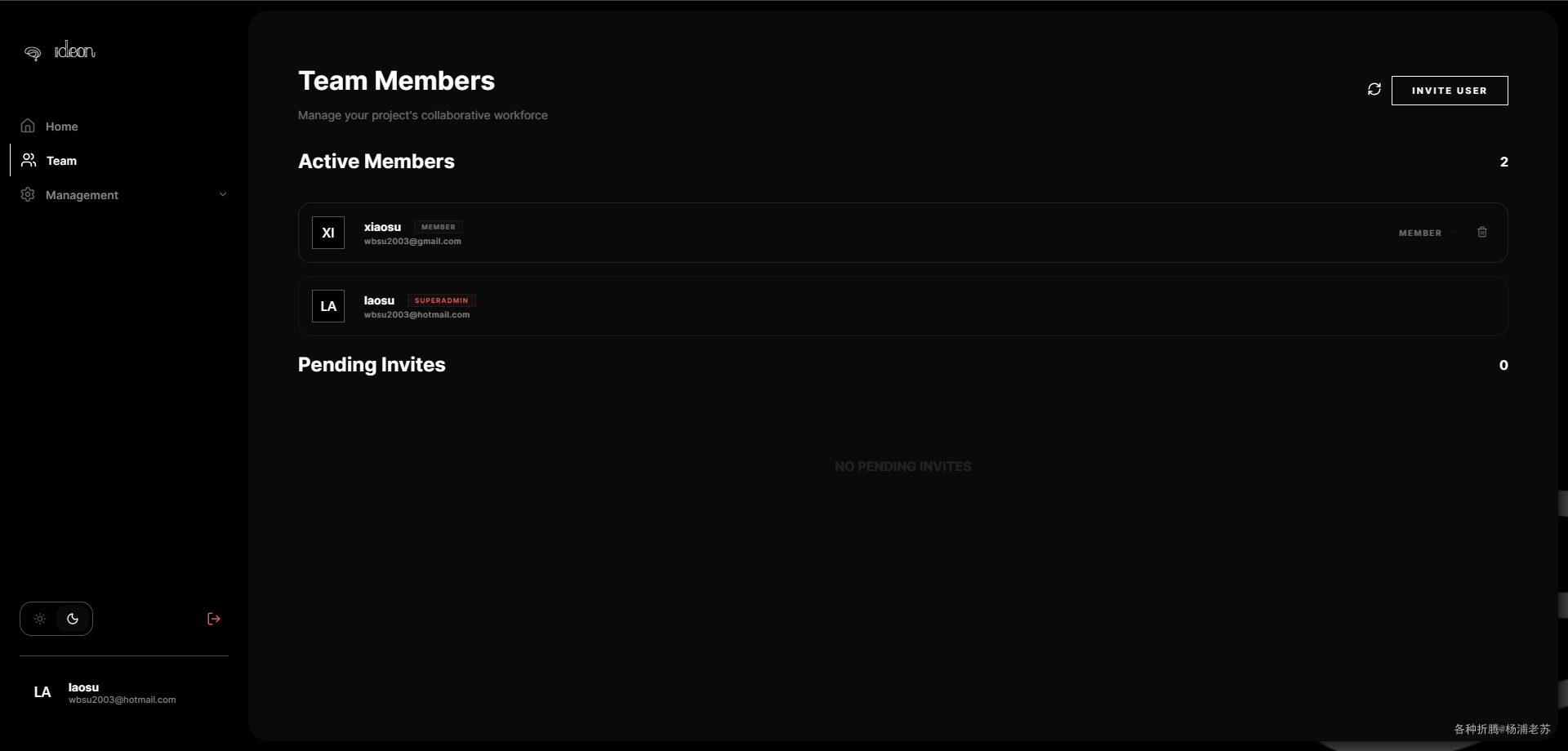Open xiaosu's MEMBER role dropdown
1568x751 pixels.
pos(1426,233)
